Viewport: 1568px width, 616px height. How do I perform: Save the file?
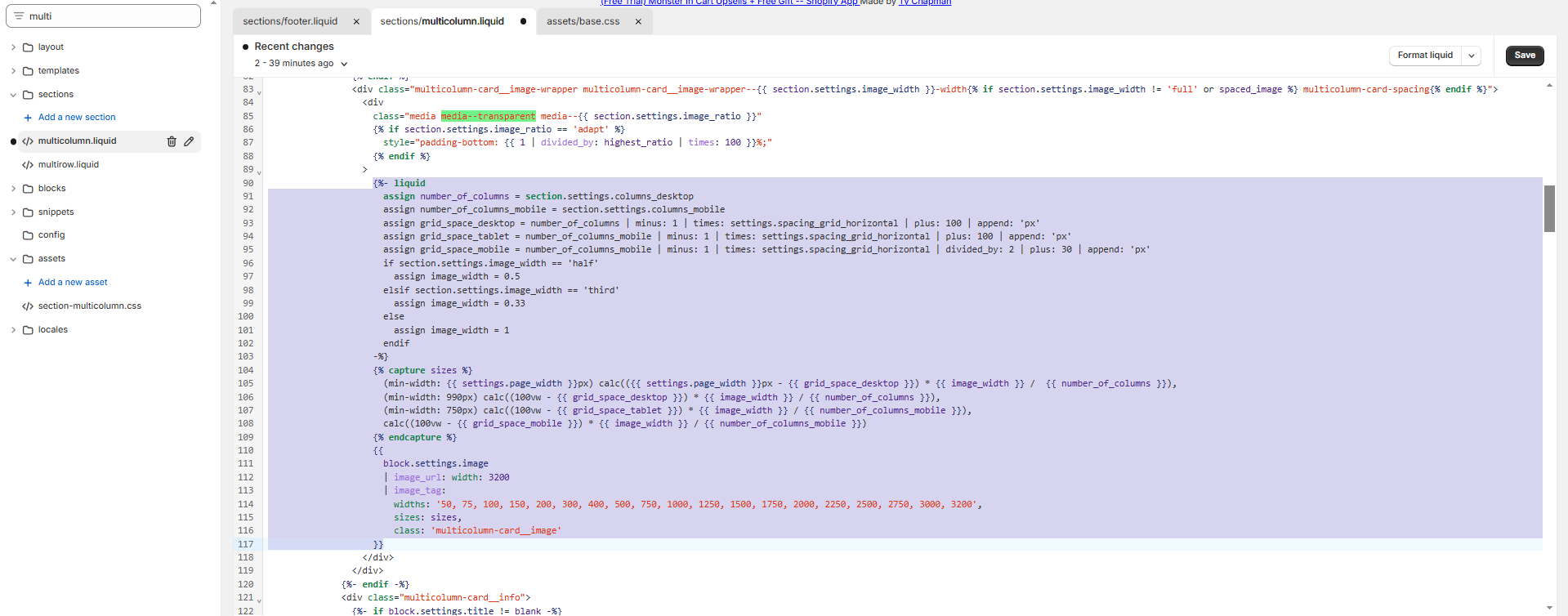coord(1525,56)
